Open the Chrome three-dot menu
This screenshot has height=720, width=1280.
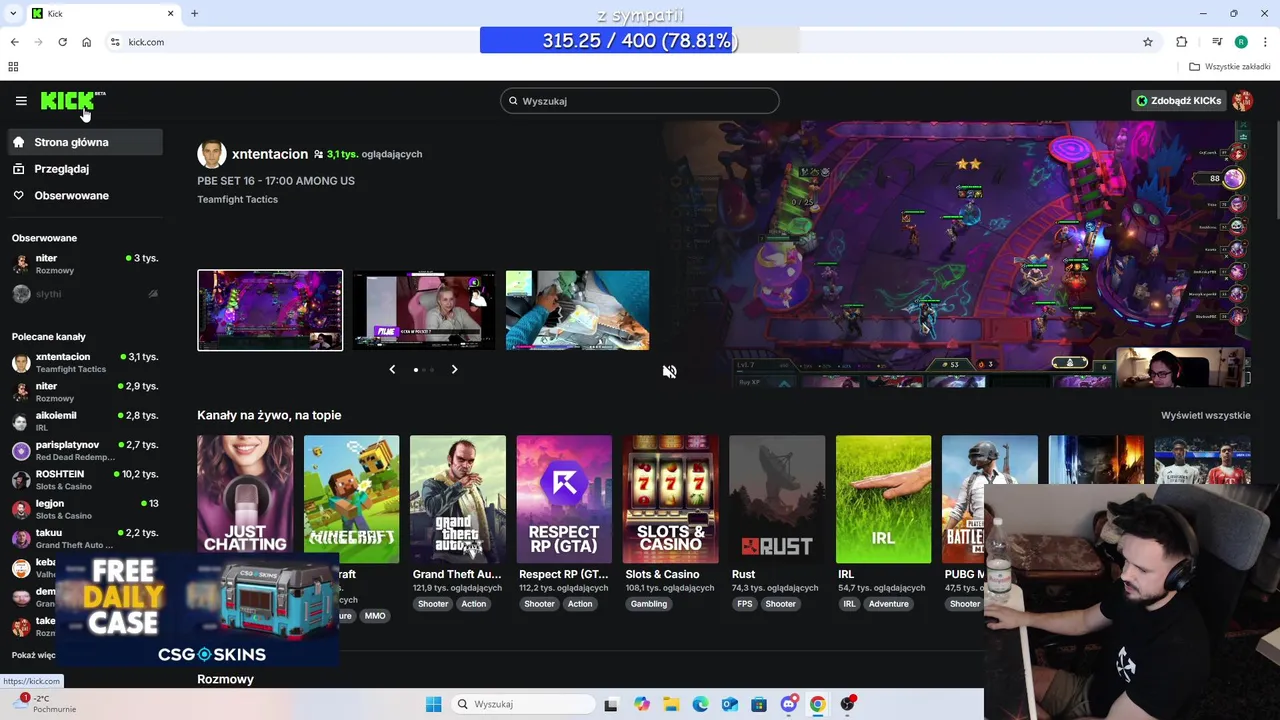click(1266, 42)
